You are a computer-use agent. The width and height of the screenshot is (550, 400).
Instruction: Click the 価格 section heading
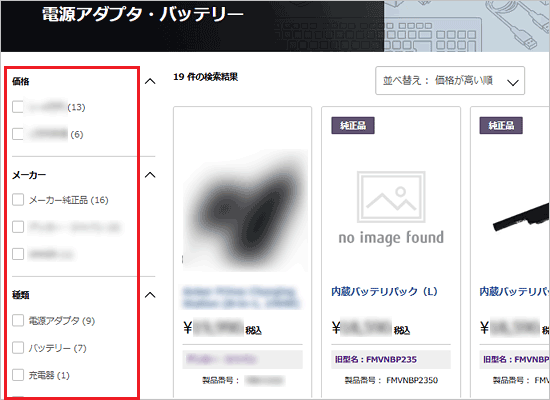21,81
